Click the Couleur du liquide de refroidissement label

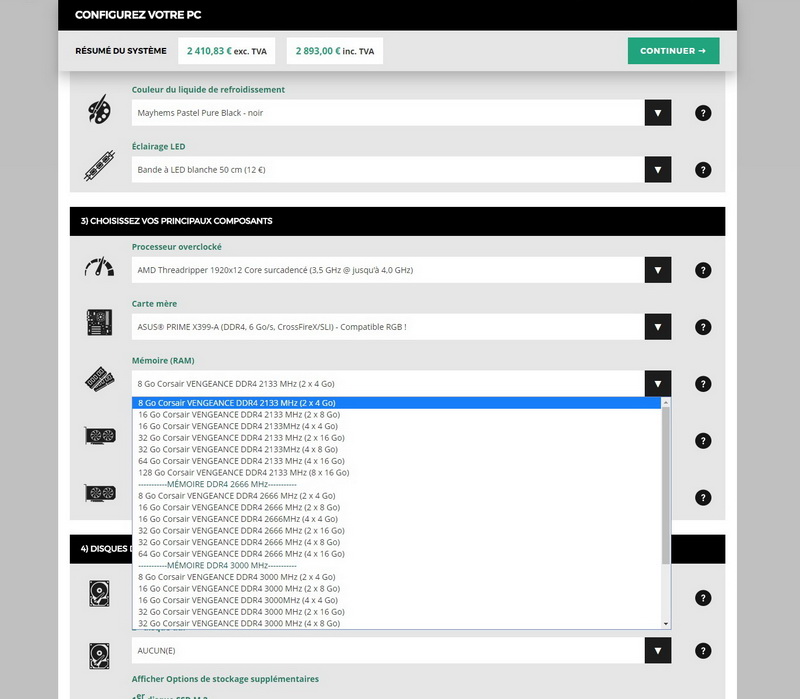(208, 90)
